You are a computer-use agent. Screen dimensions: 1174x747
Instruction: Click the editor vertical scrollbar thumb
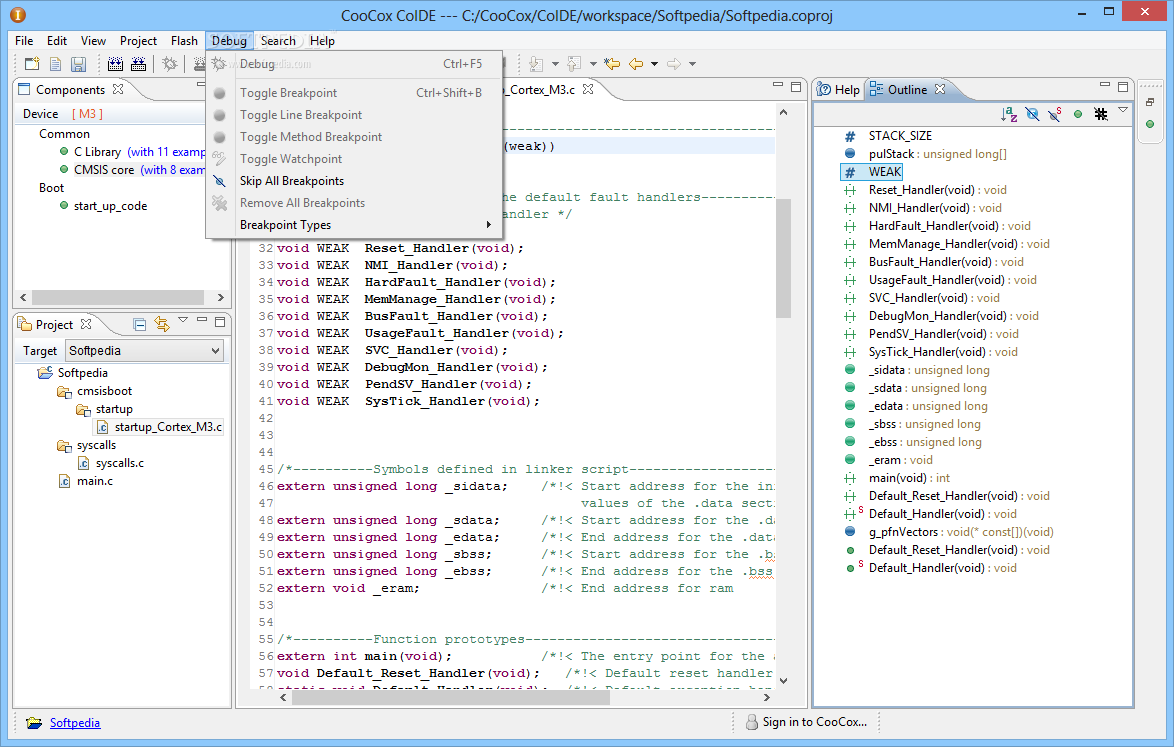click(783, 258)
